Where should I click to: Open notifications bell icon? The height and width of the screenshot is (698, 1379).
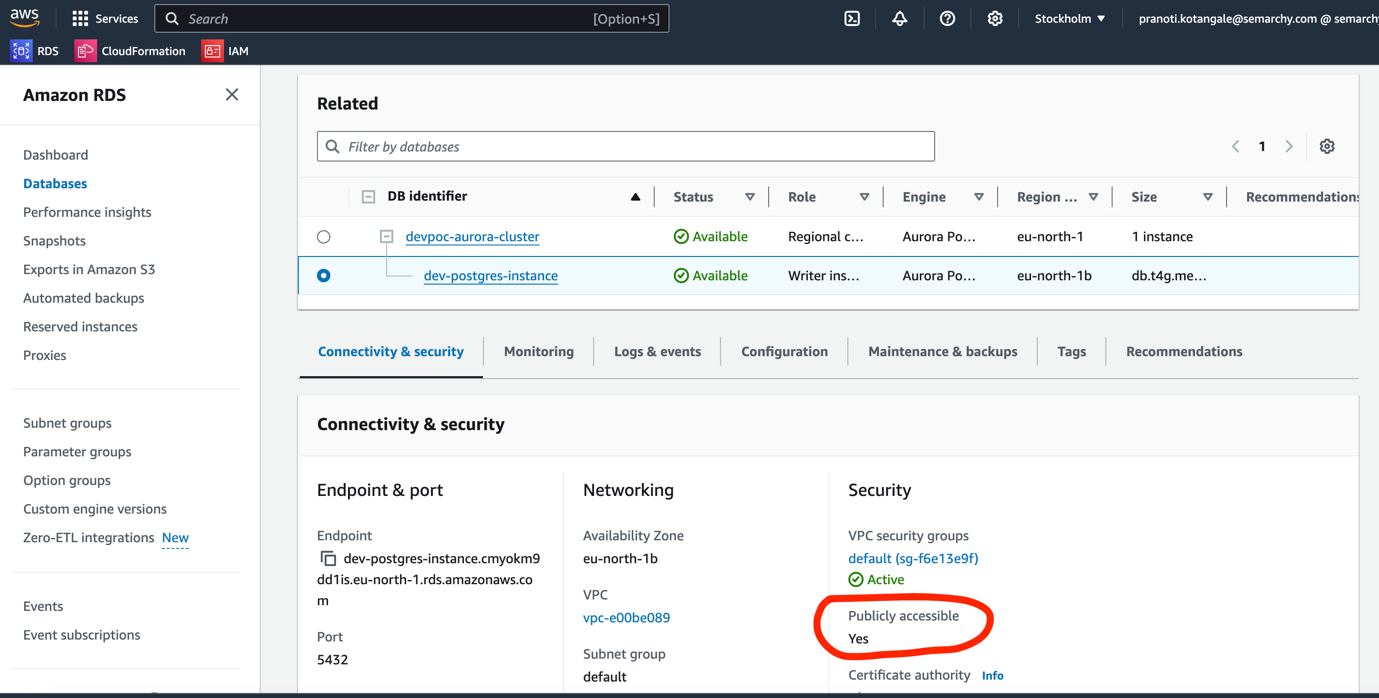point(900,18)
